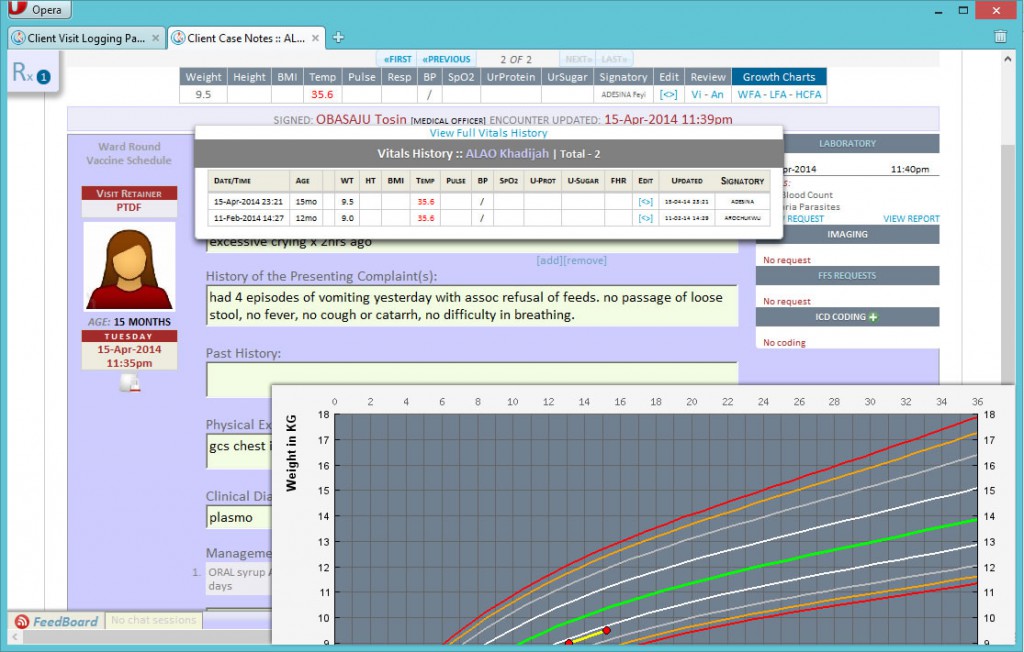Go to the «FIRST encounter page

pos(398,58)
